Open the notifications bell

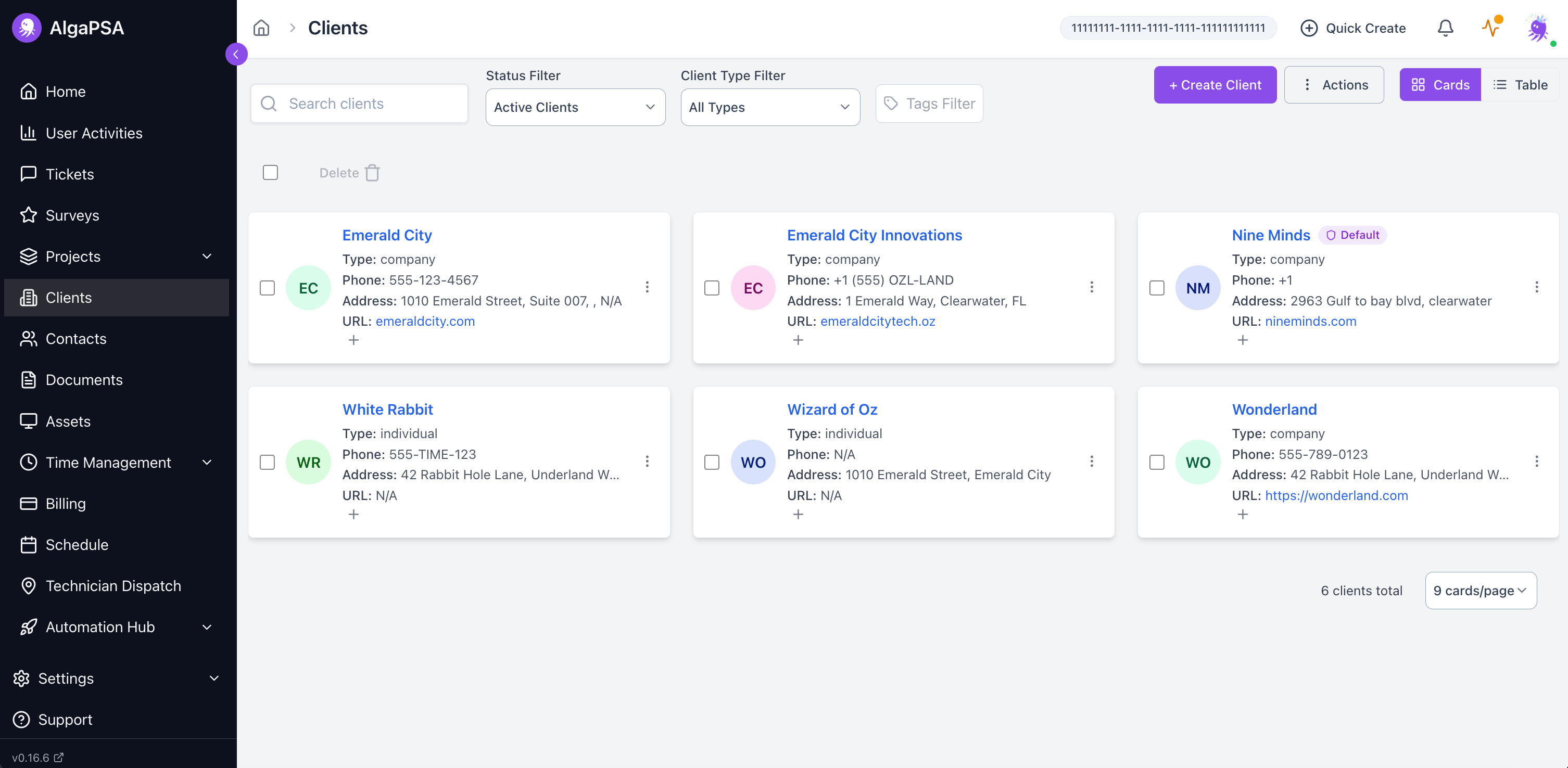pyautogui.click(x=1445, y=28)
